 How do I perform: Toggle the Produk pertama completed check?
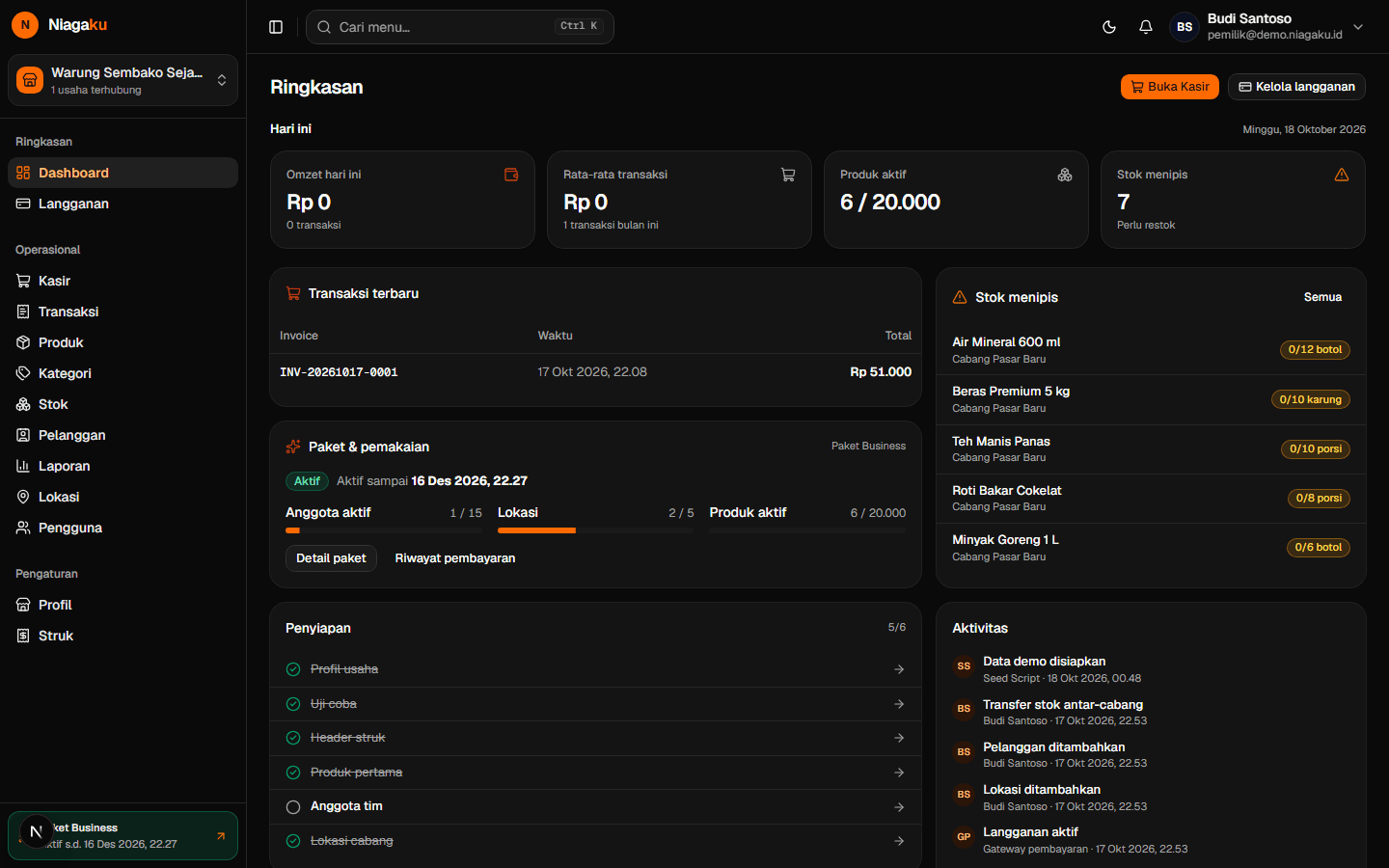click(x=293, y=773)
